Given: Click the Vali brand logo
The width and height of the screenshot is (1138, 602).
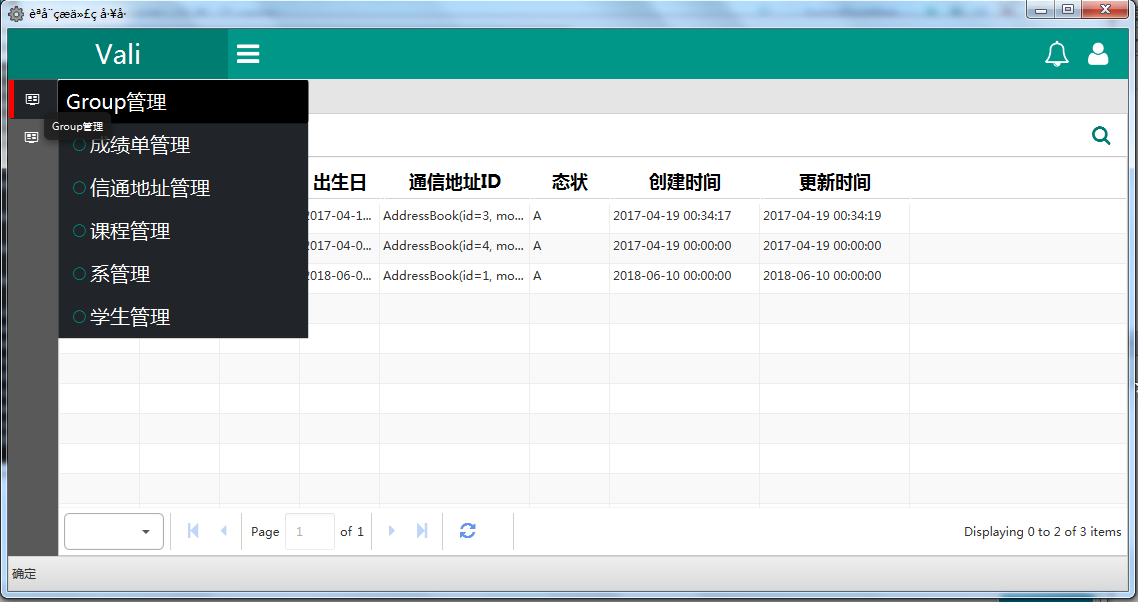Looking at the screenshot, I should point(118,54).
